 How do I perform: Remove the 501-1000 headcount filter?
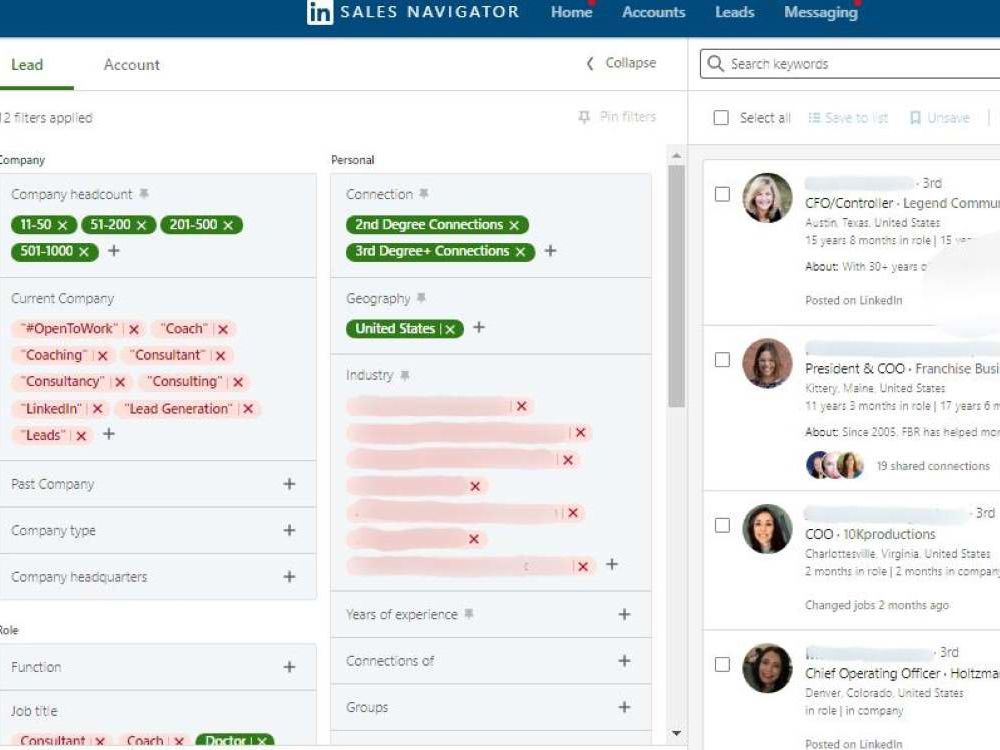(84, 252)
